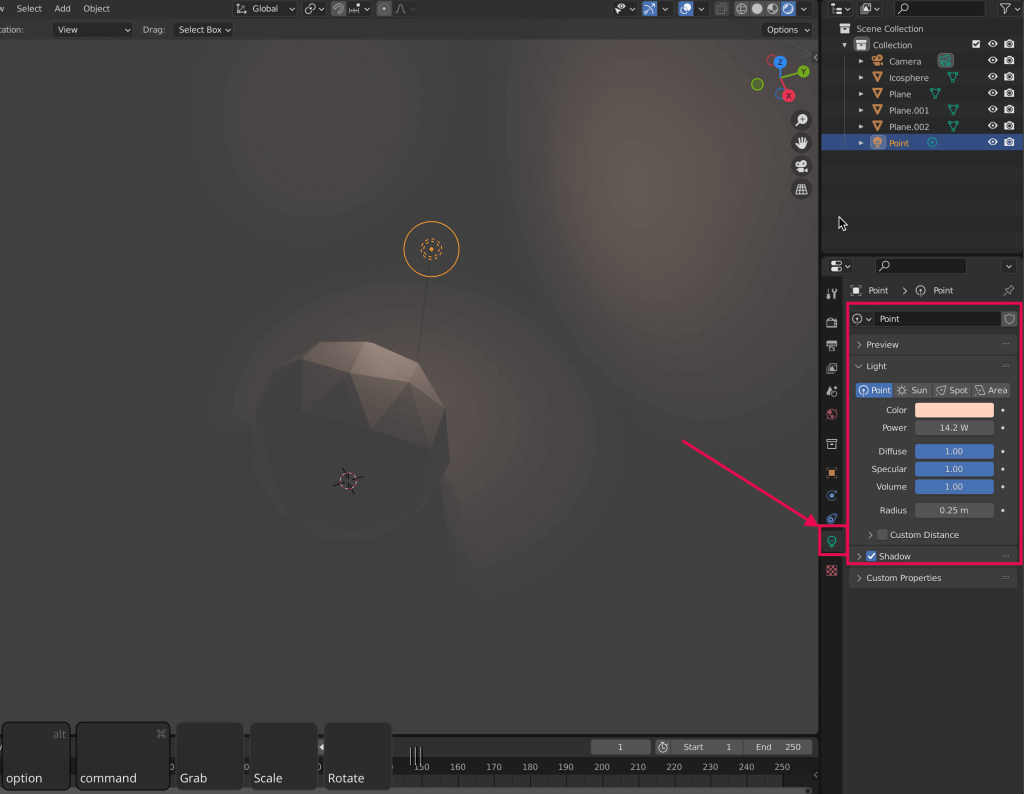The height and width of the screenshot is (794, 1024).
Task: Switch perspective/orthographic grid icon
Action: [x=801, y=189]
